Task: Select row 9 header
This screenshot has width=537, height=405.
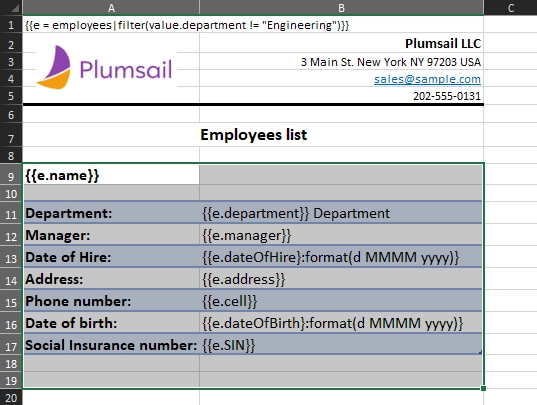Action: (11, 176)
